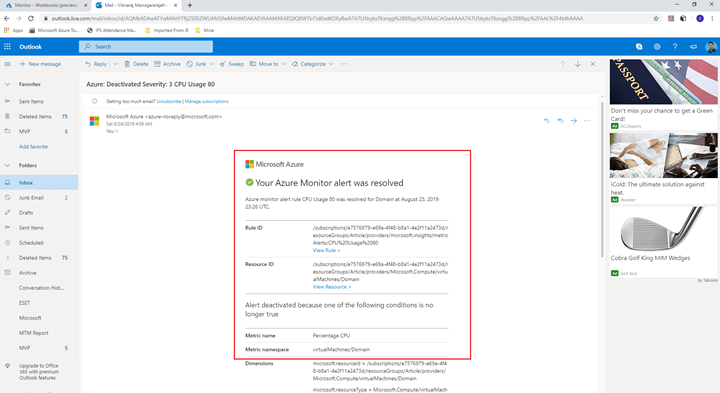720x393 pixels.
Task: Open the Outlook app launcher grid
Action: click(7, 46)
